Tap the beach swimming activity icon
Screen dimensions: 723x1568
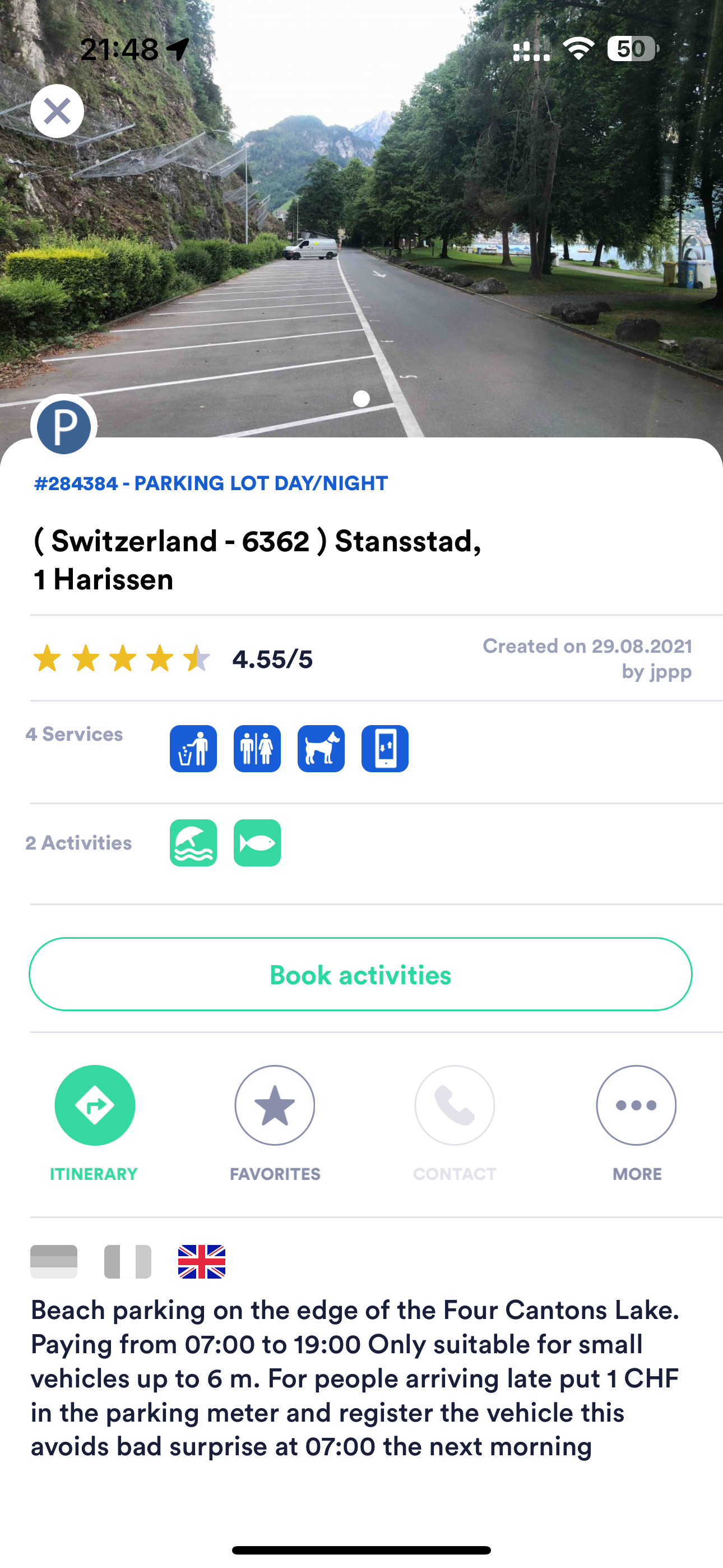(193, 842)
